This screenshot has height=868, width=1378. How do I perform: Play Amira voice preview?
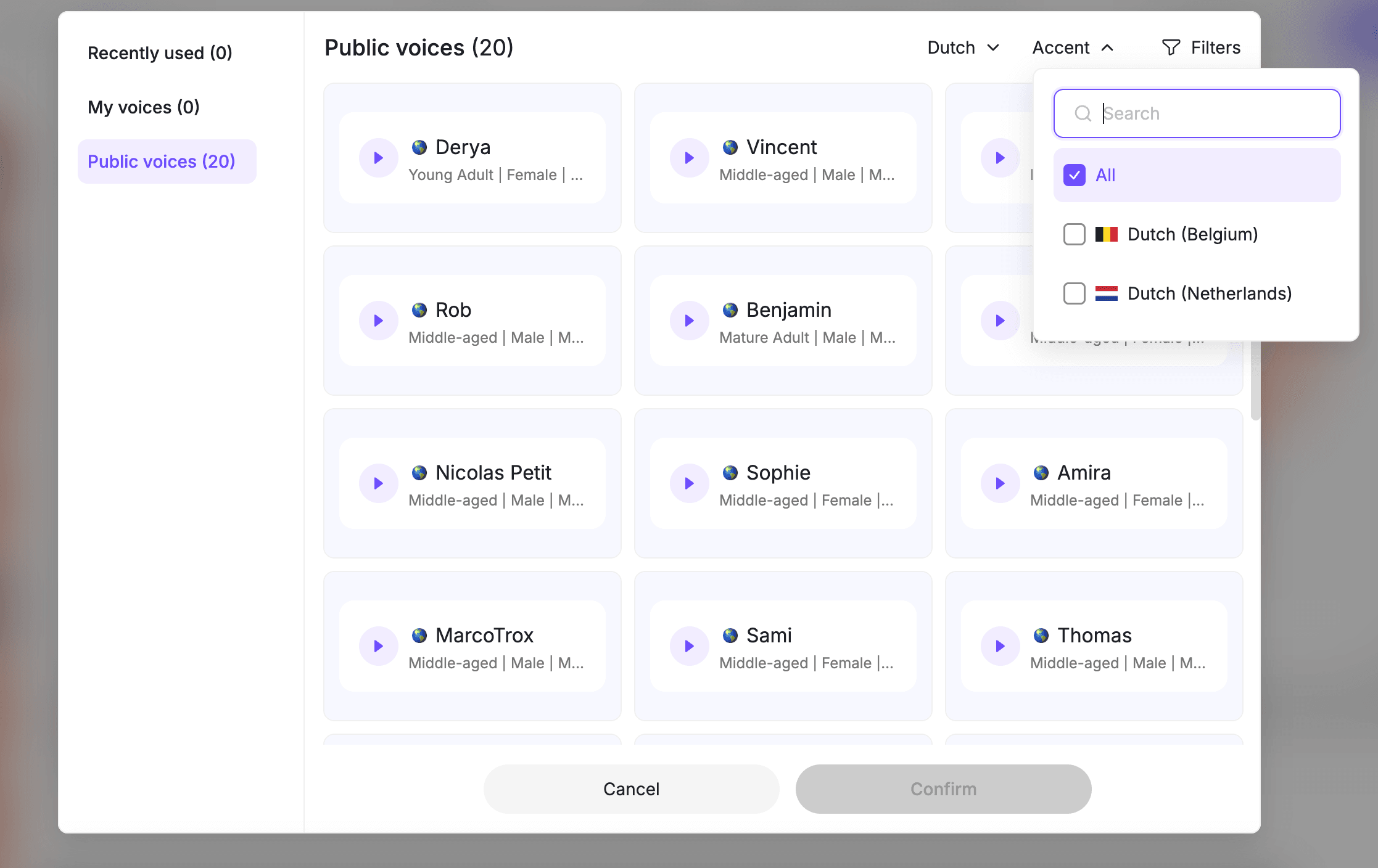pyautogui.click(x=1000, y=483)
